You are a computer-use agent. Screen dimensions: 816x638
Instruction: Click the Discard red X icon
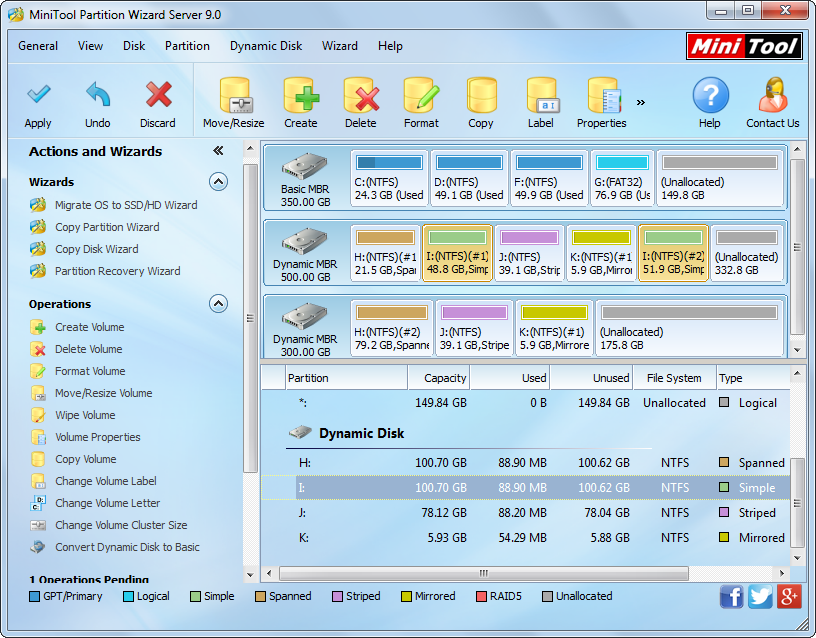click(x=158, y=94)
